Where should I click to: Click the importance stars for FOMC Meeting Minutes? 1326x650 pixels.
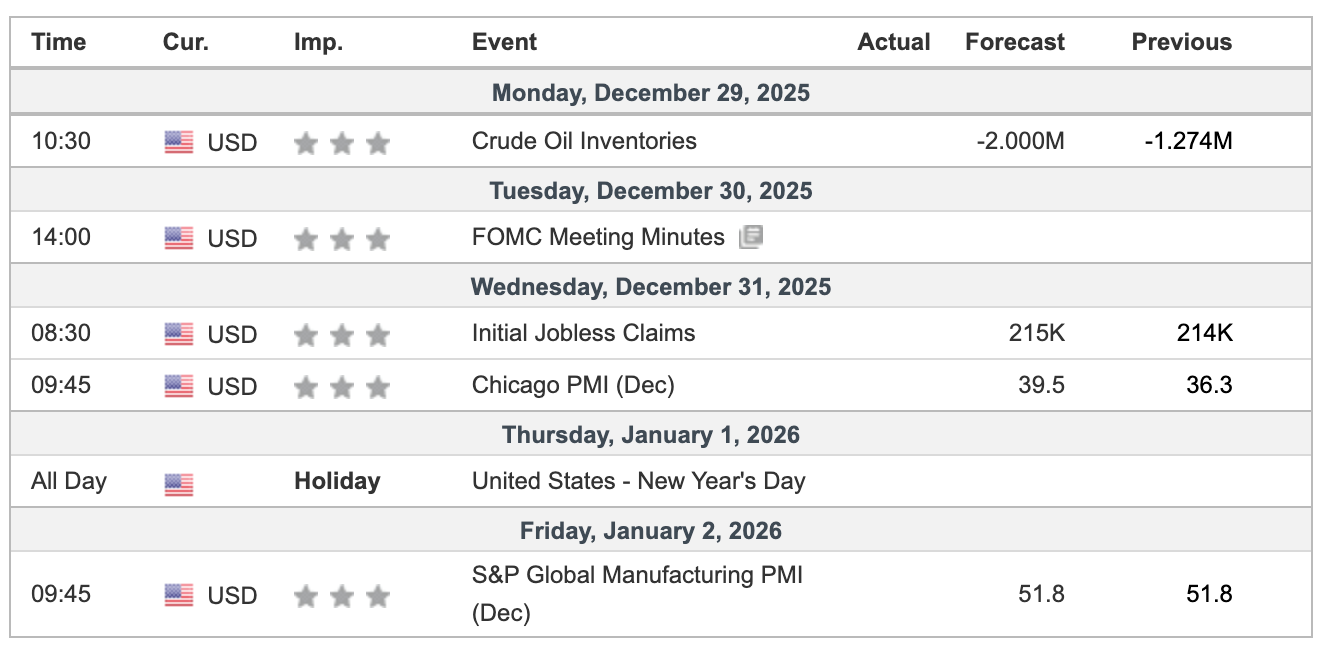[x=341, y=238]
